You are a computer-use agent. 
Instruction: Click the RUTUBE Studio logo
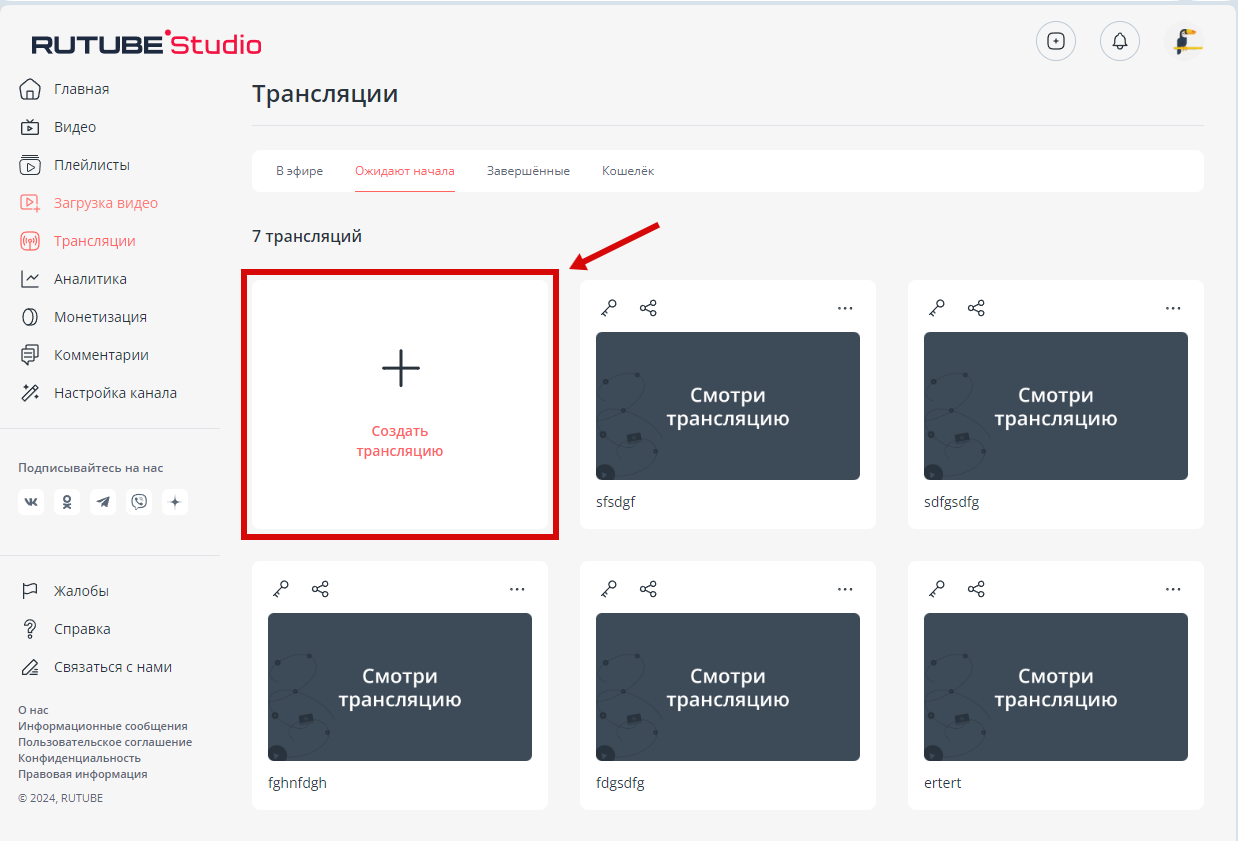146,43
